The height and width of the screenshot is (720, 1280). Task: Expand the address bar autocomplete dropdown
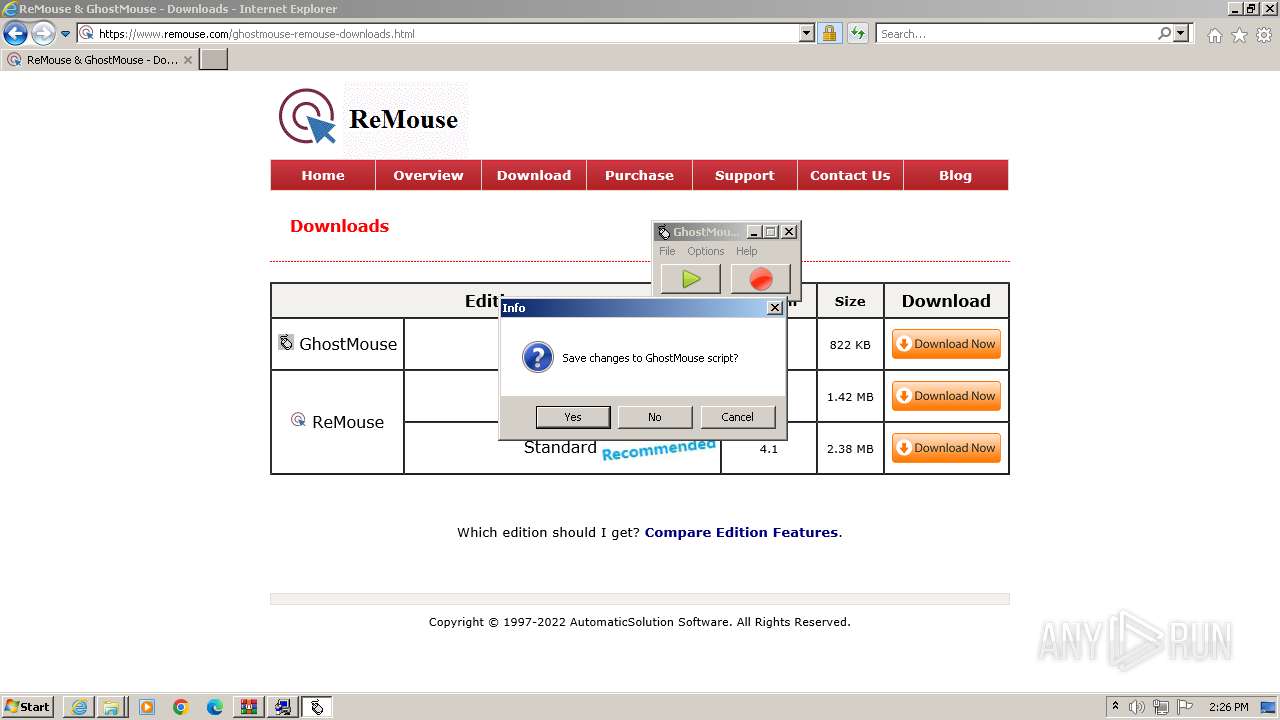807,33
